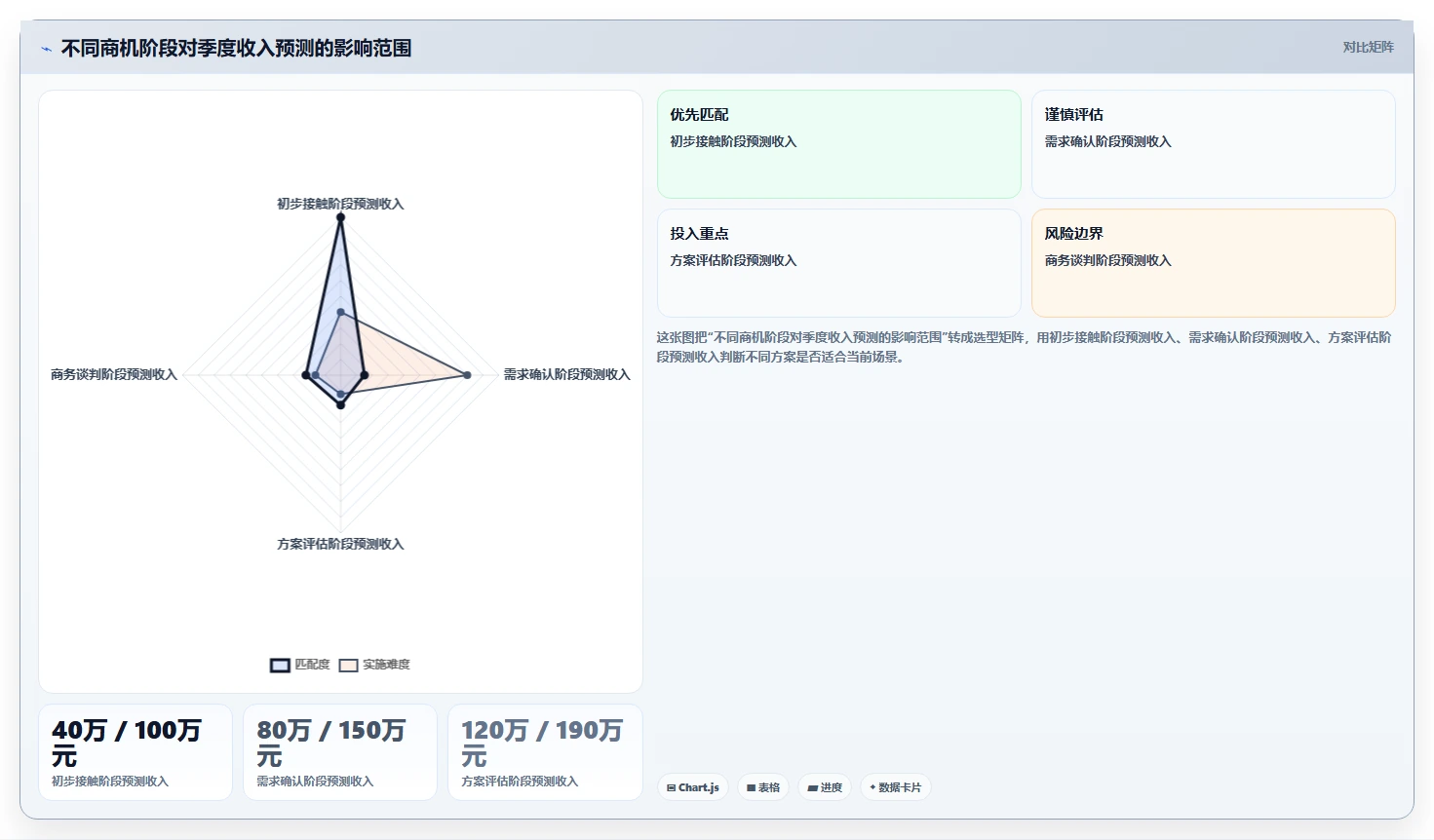Click the 实施难度 legend label

click(386, 665)
